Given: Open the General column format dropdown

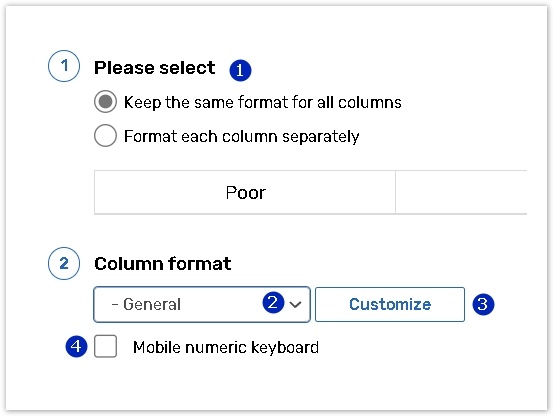Looking at the screenshot, I should 202,304.
